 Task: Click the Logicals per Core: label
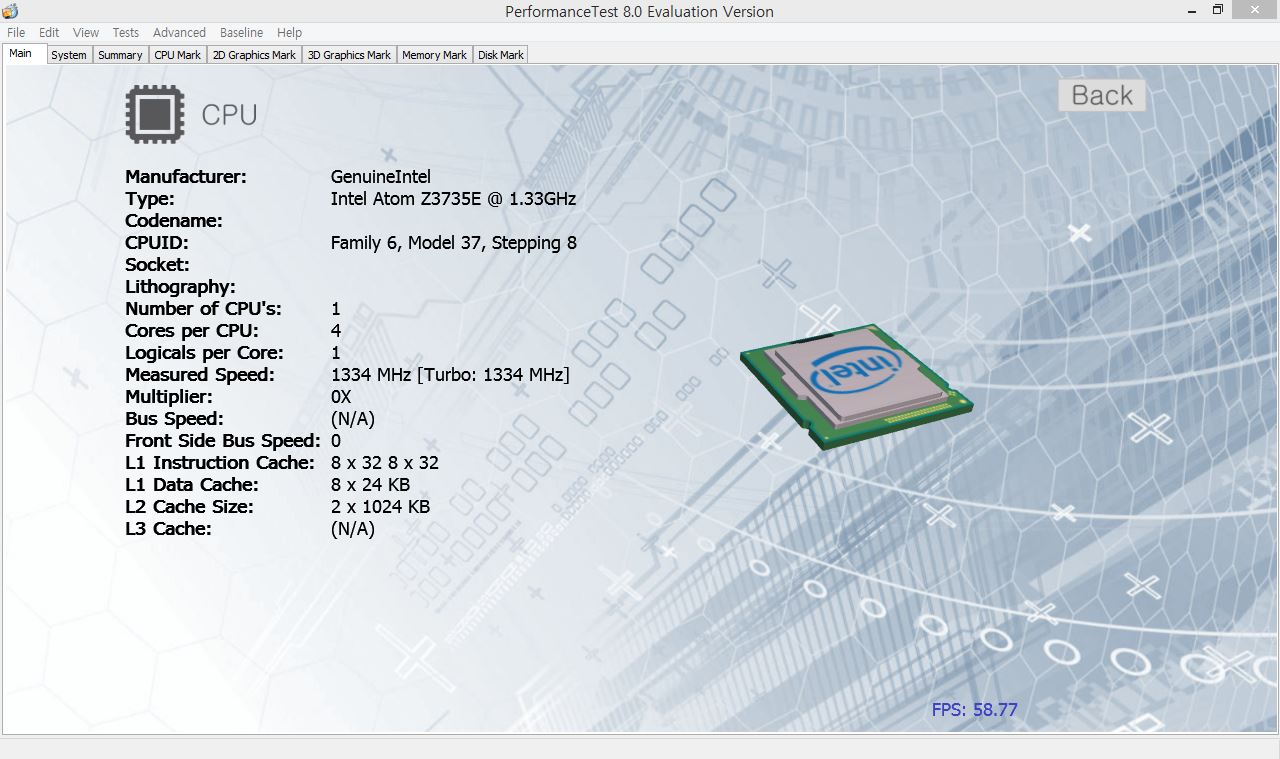click(x=205, y=353)
